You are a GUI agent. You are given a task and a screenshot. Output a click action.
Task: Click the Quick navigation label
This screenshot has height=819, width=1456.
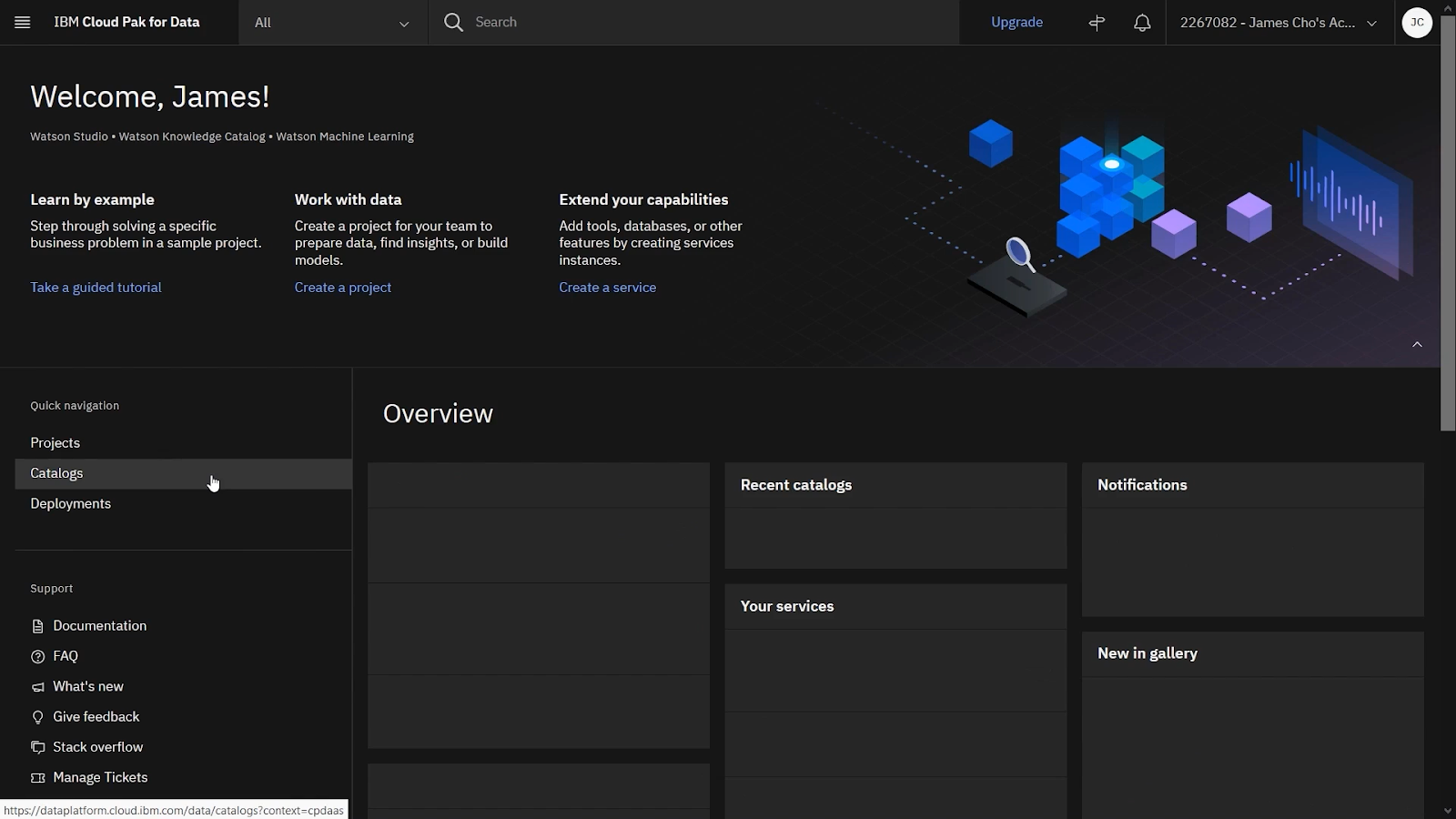coord(75,406)
